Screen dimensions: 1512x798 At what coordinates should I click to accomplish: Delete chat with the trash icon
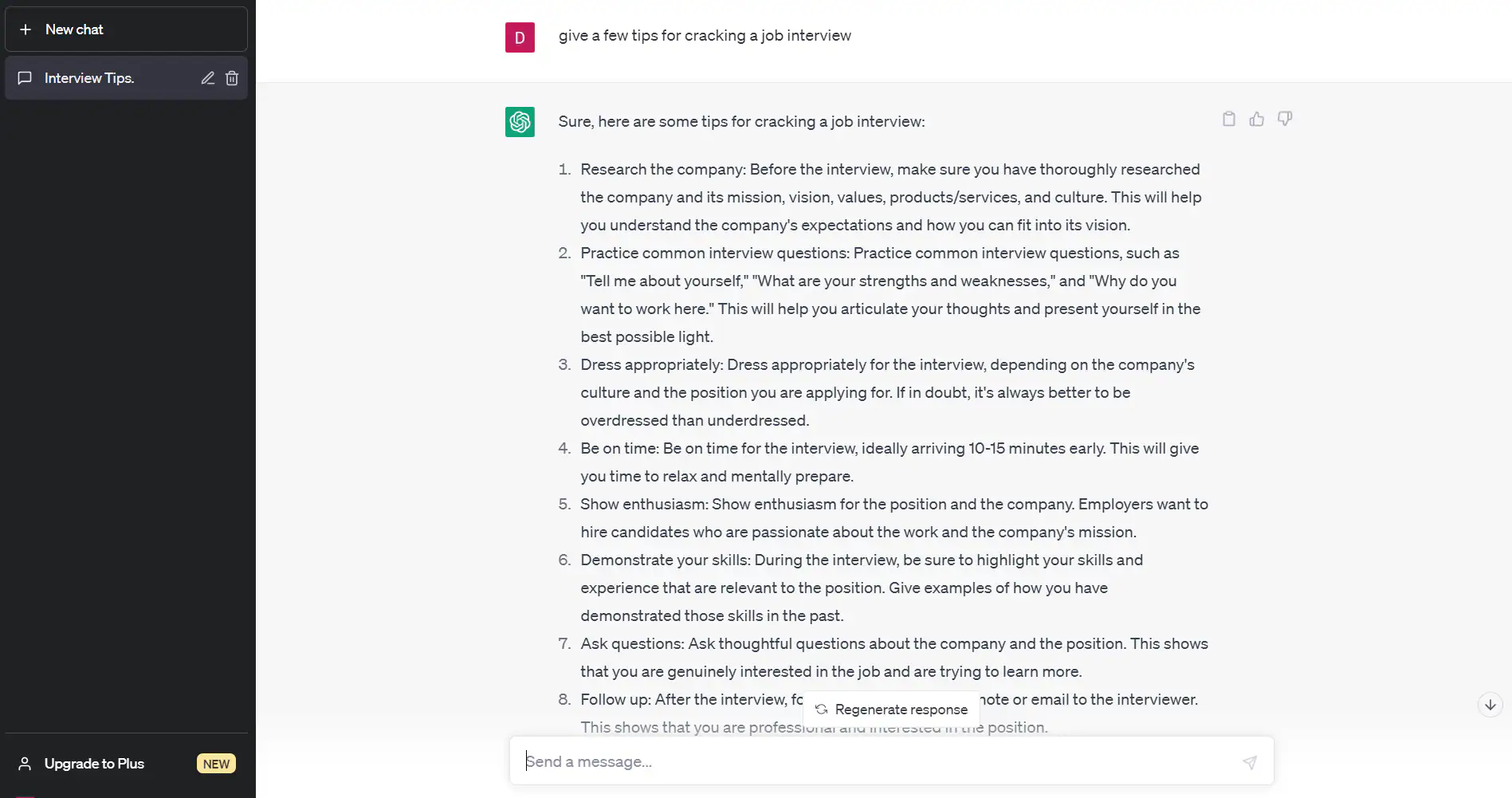232,78
